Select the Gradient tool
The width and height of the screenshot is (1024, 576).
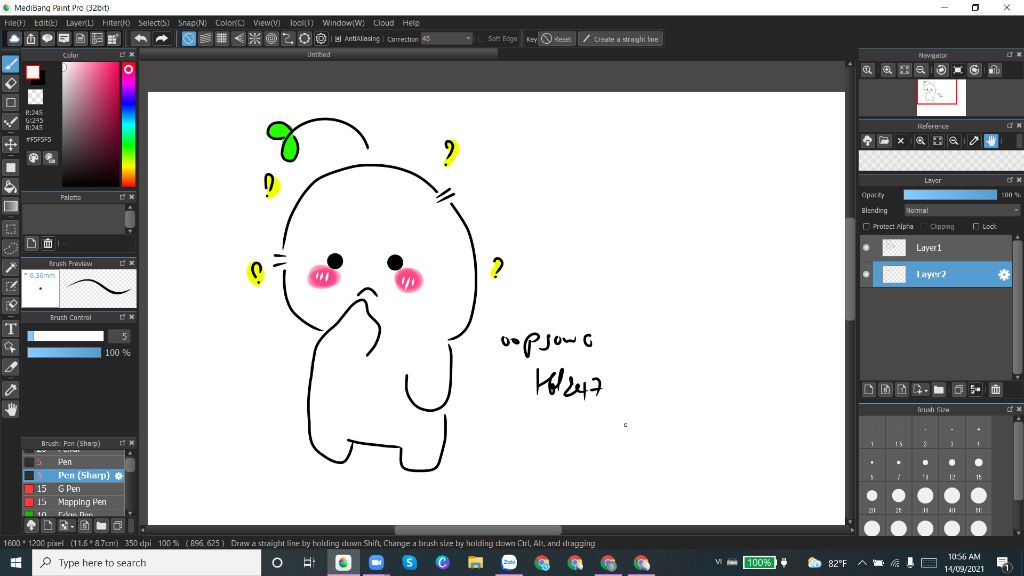coord(10,206)
